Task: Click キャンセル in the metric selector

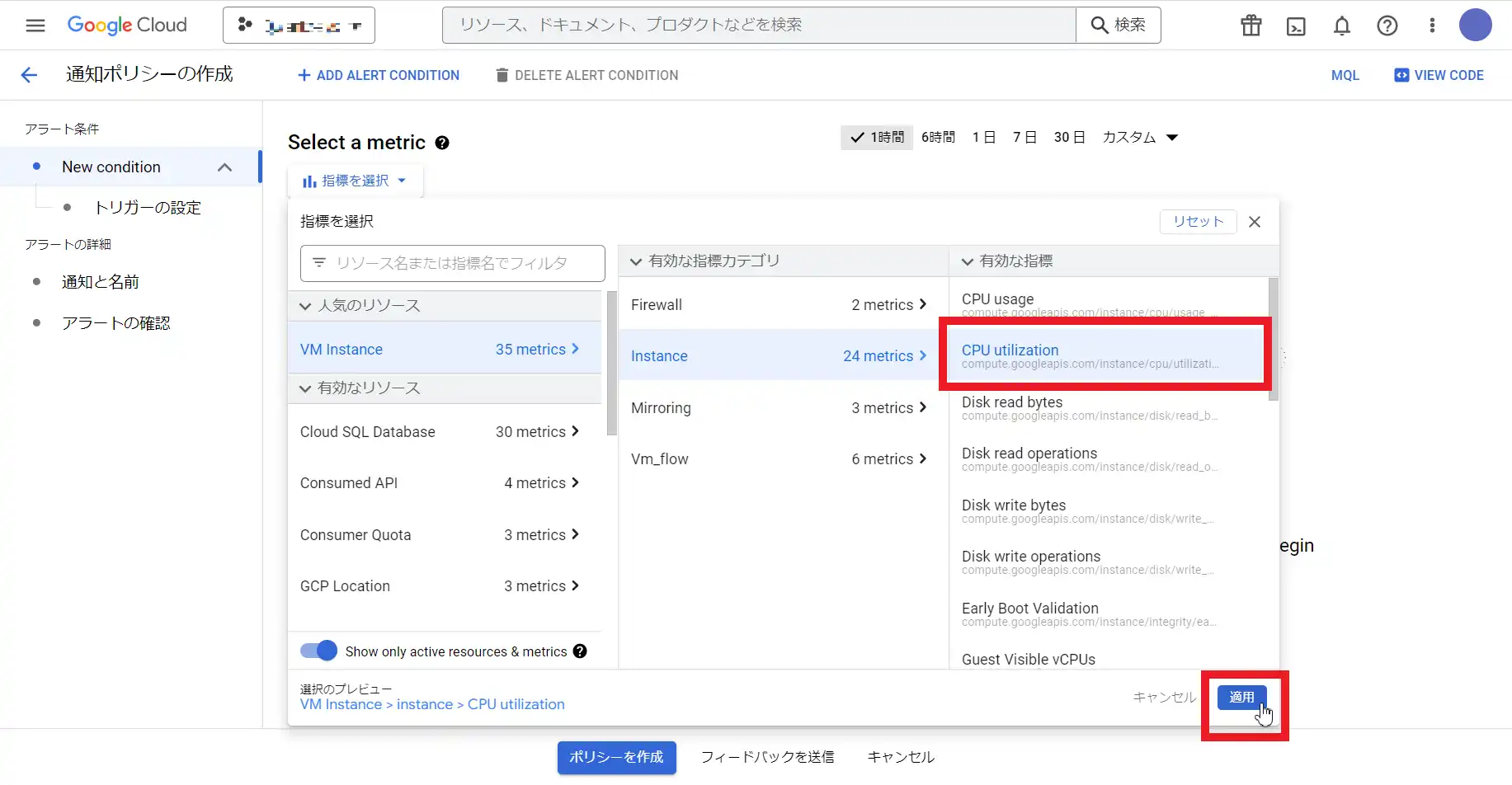Action: pos(1164,698)
